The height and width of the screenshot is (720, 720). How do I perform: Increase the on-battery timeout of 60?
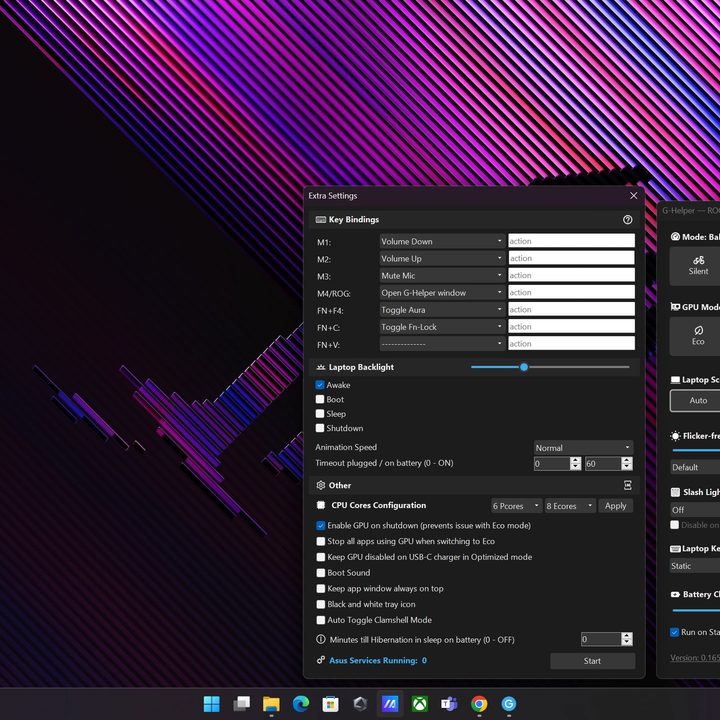pyautogui.click(x=627, y=461)
